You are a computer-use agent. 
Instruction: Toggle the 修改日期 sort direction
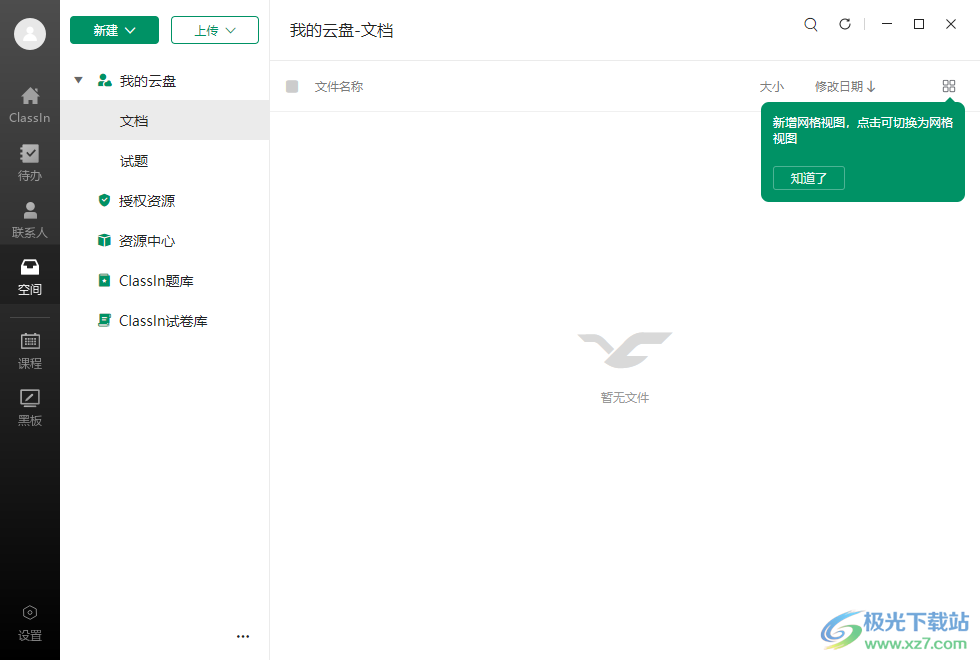(x=845, y=86)
